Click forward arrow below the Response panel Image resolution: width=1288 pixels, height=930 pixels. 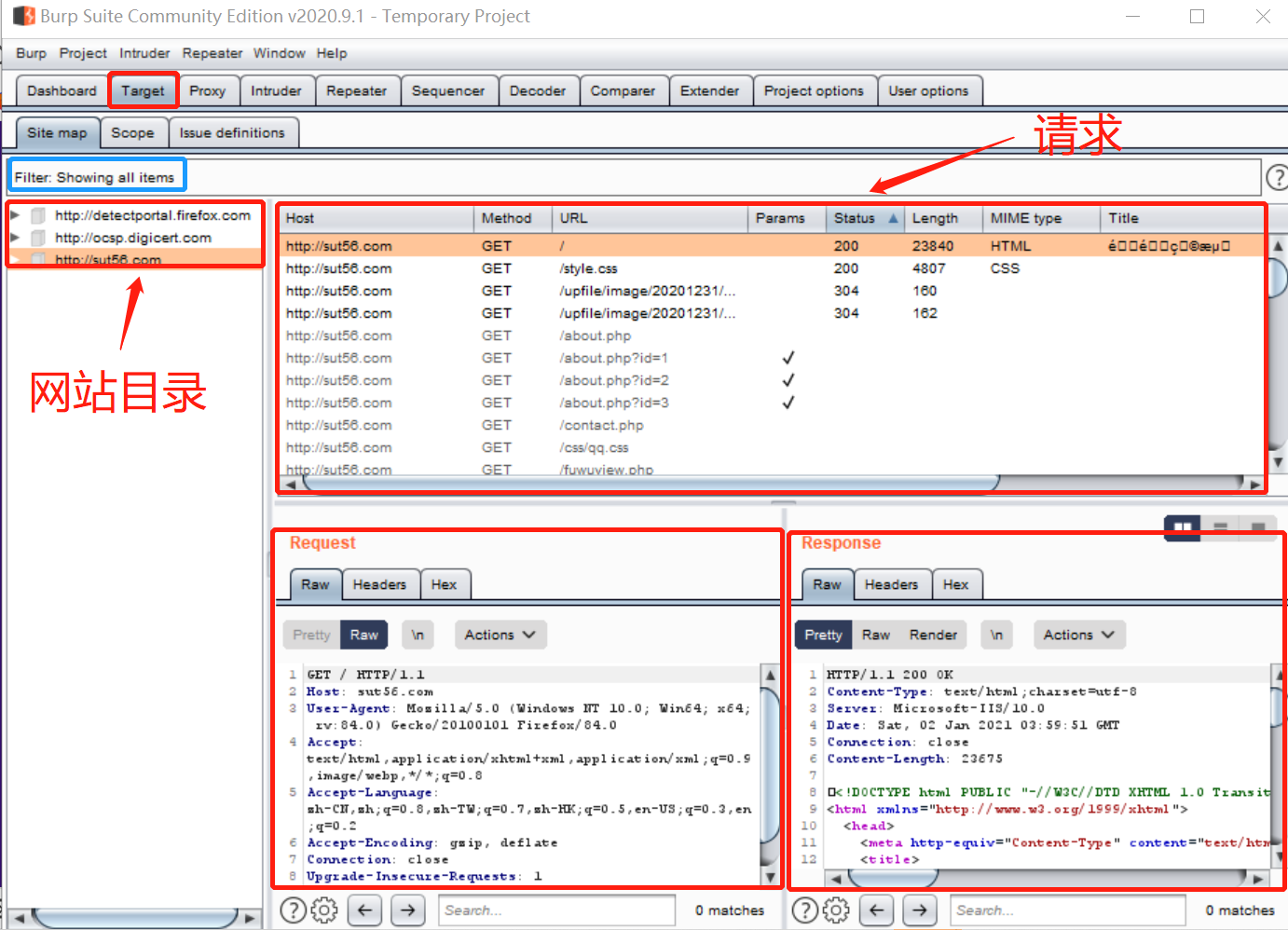point(920,909)
